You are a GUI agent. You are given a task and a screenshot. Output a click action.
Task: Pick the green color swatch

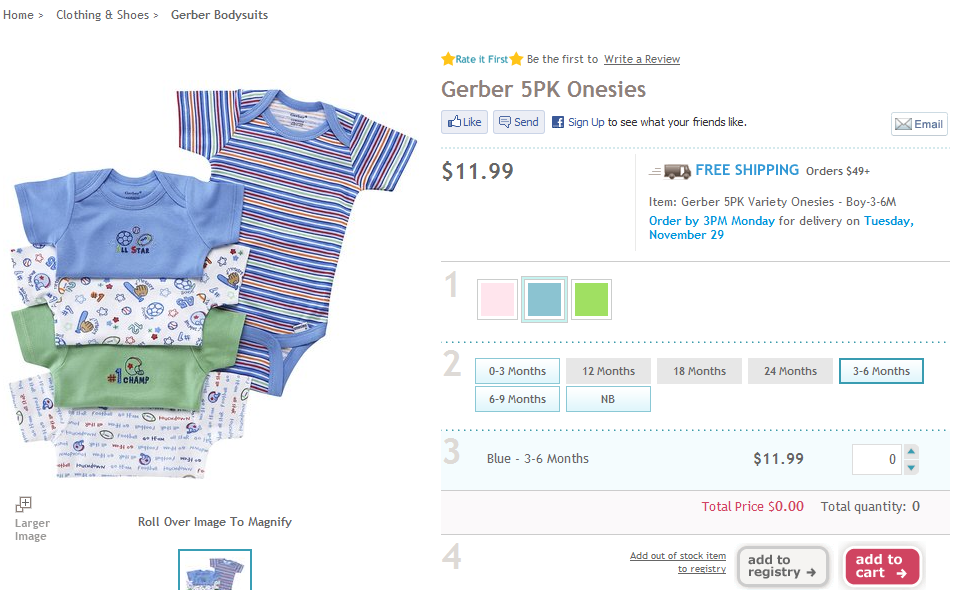[x=591, y=299]
